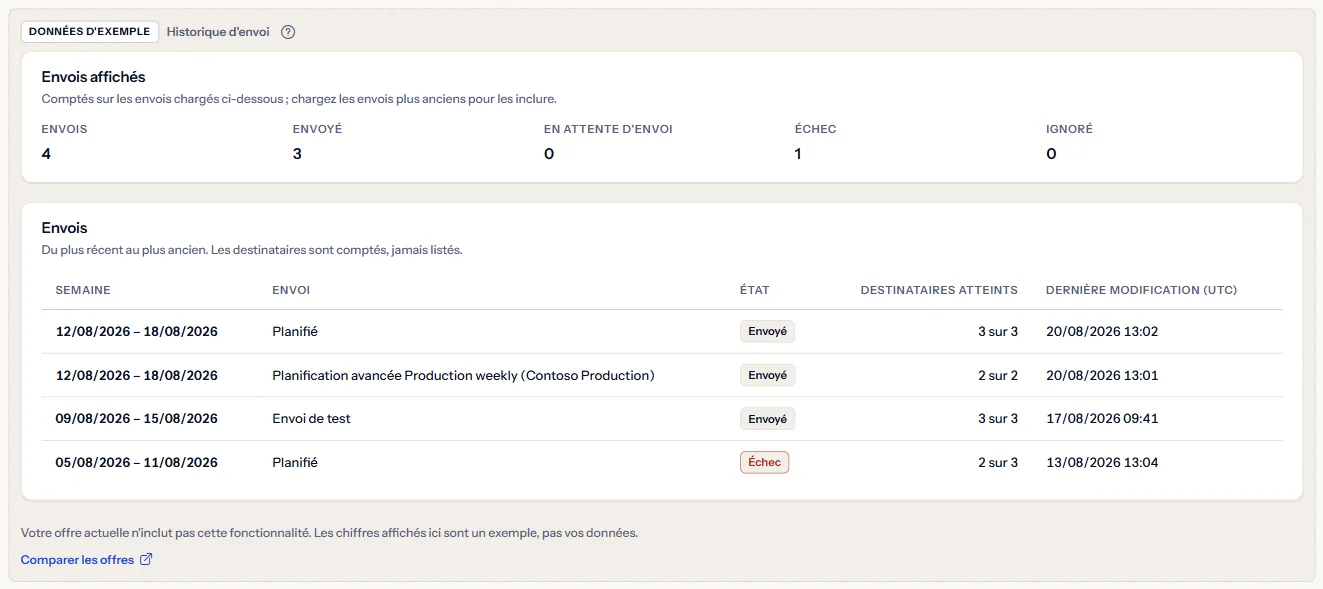Screen dimensions: 1323x589
Task: Click the Envois affichés heading
Action: (x=94, y=76)
